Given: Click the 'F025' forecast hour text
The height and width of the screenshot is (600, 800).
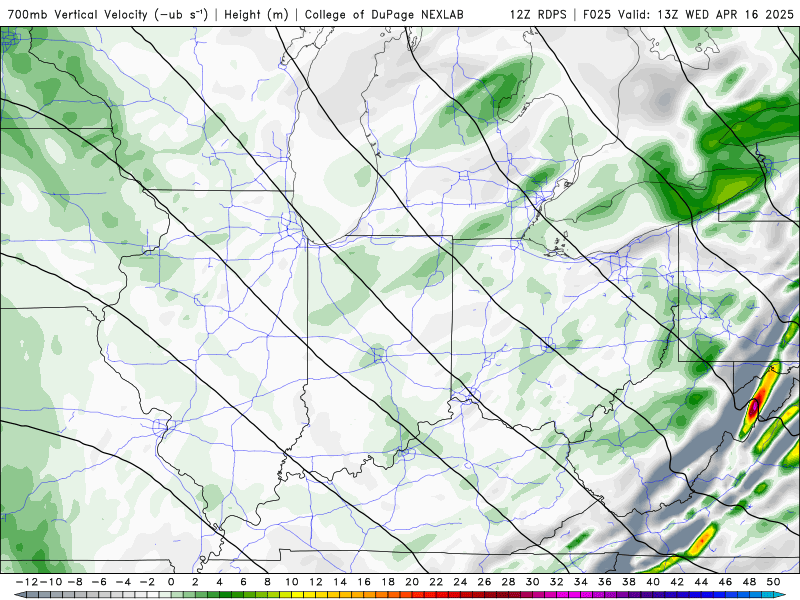Looking at the screenshot, I should coord(597,14).
